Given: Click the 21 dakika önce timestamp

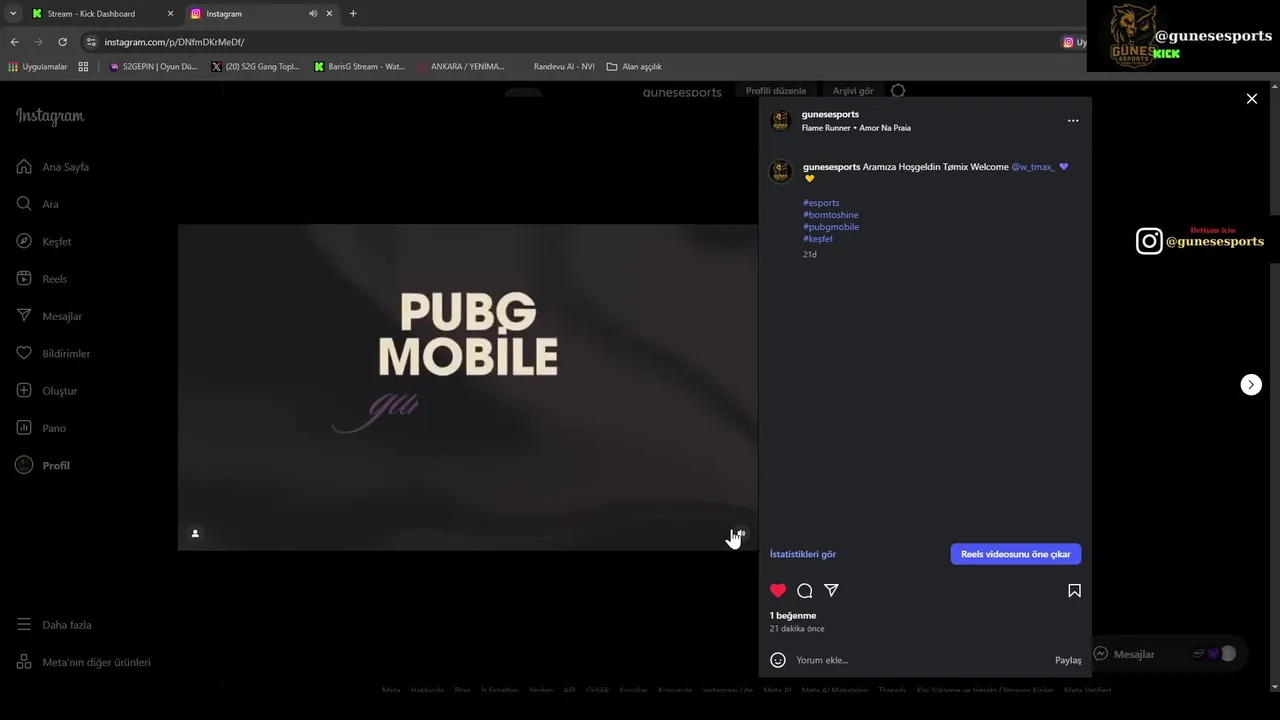Looking at the screenshot, I should coord(797,629).
